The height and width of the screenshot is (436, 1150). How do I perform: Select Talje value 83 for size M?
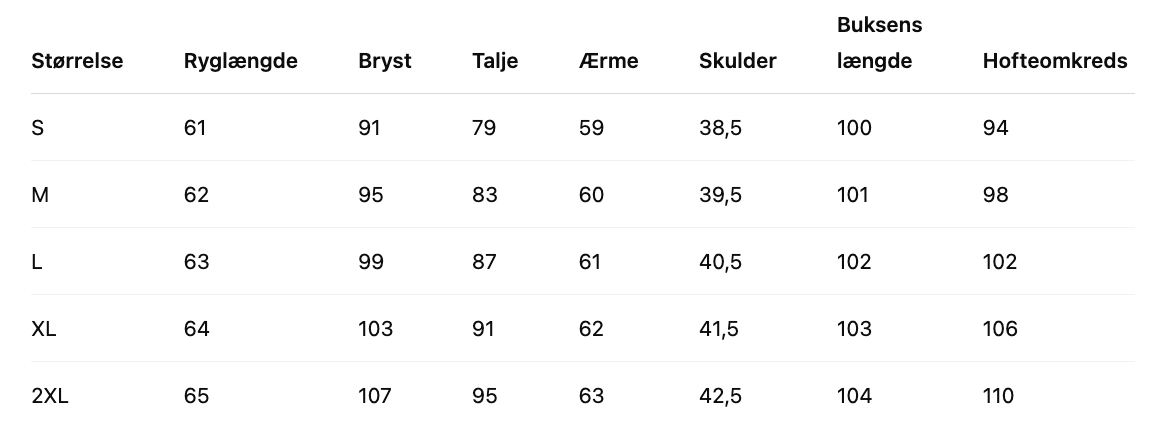484,195
